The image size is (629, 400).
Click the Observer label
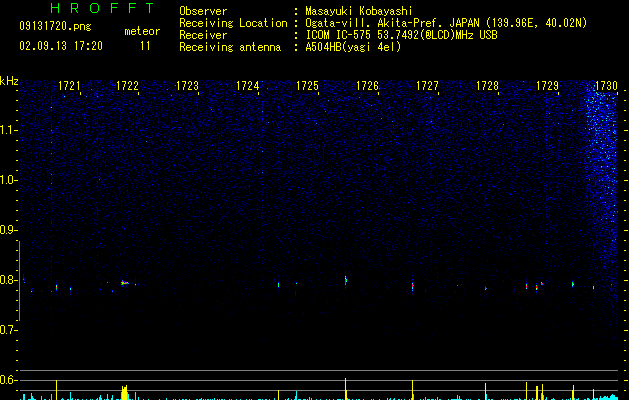pos(203,11)
